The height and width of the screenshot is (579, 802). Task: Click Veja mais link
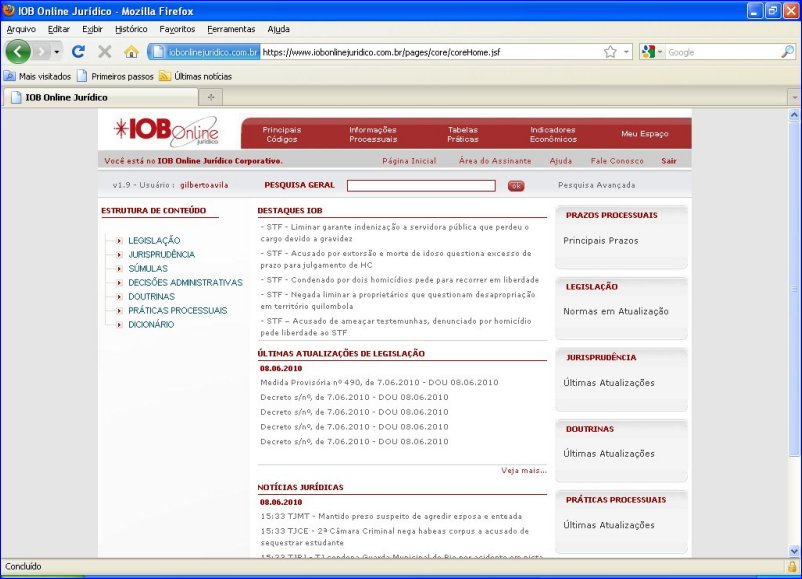coord(524,470)
